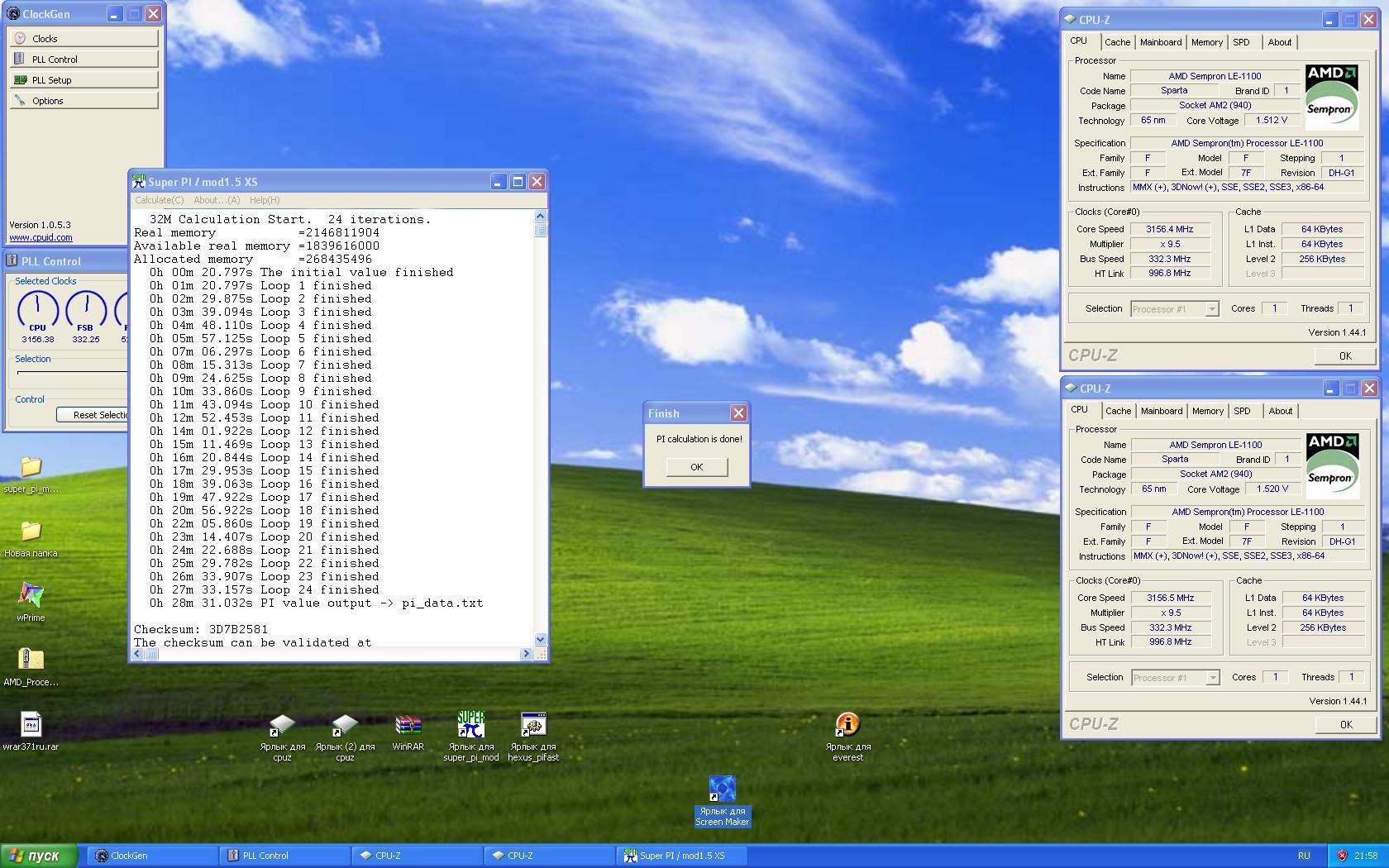Select the Screen Maker desktop shortcut

[x=722, y=801]
